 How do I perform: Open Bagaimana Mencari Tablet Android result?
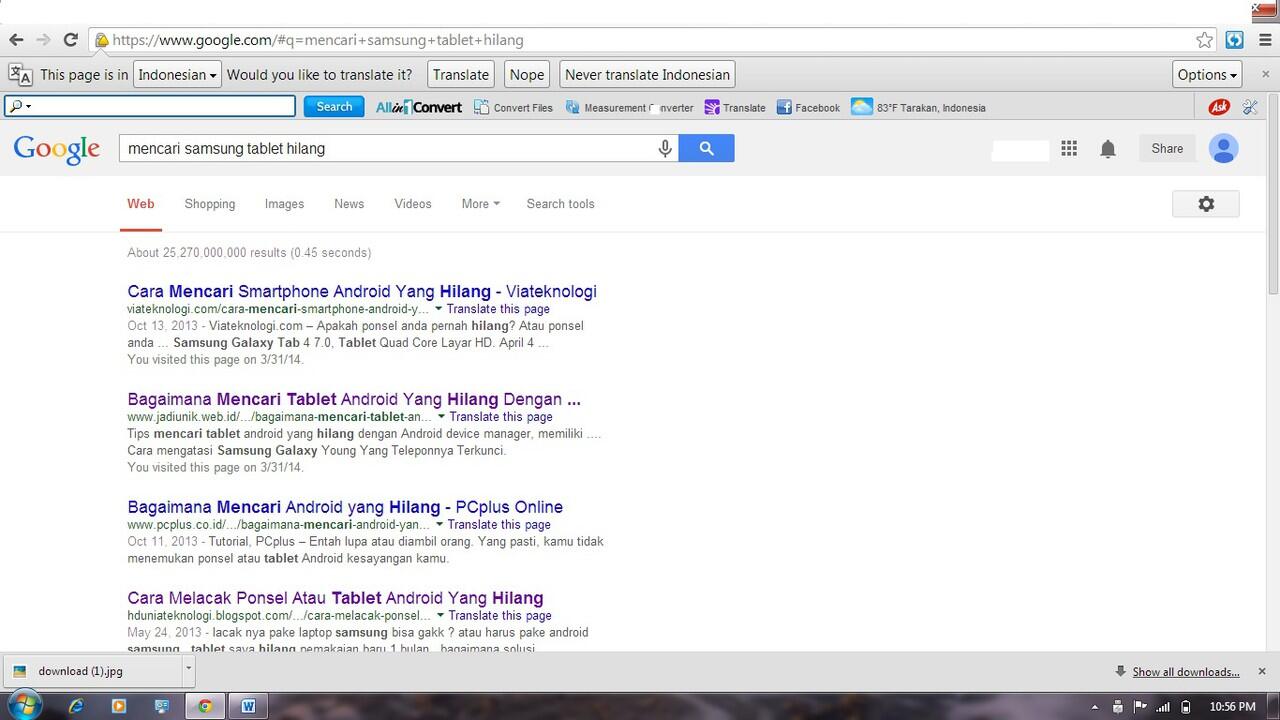point(354,399)
